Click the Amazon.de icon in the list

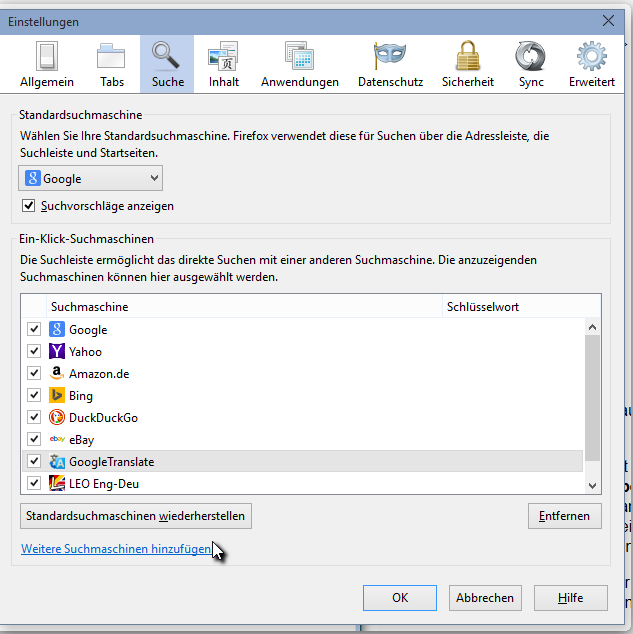pyautogui.click(x=57, y=373)
